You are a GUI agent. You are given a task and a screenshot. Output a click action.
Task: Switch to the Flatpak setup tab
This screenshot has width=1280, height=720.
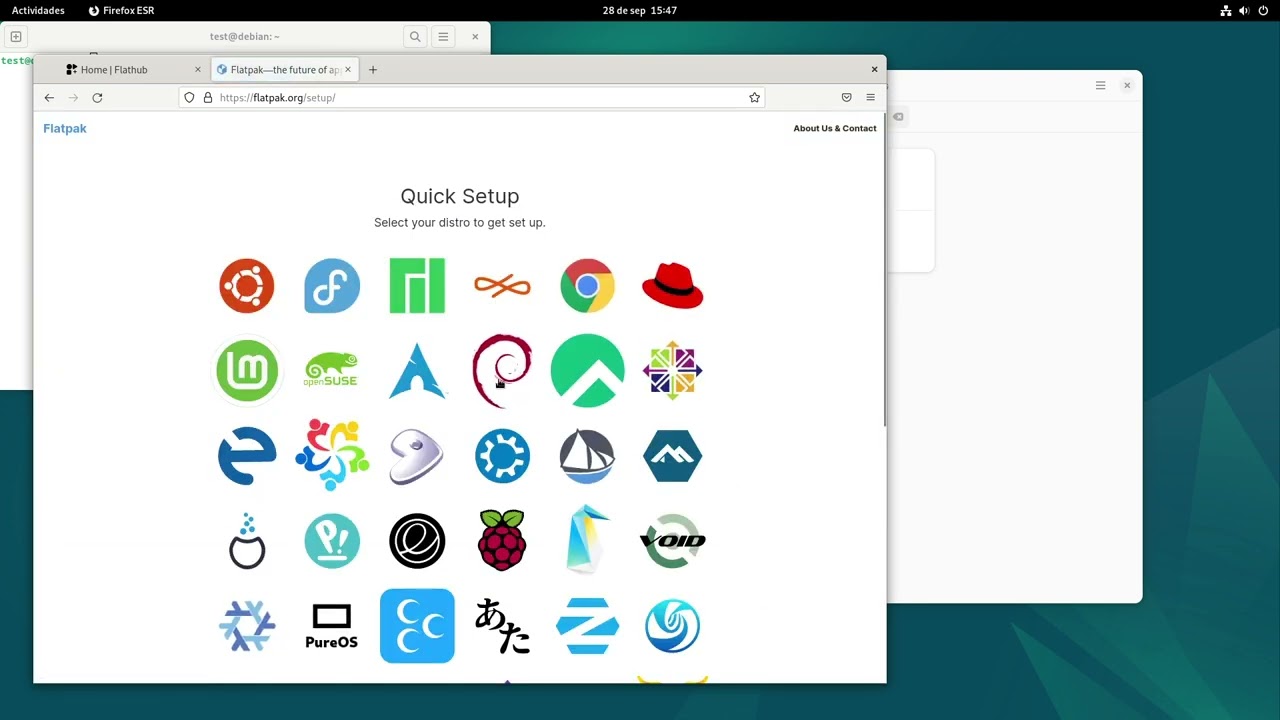pyautogui.click(x=284, y=70)
